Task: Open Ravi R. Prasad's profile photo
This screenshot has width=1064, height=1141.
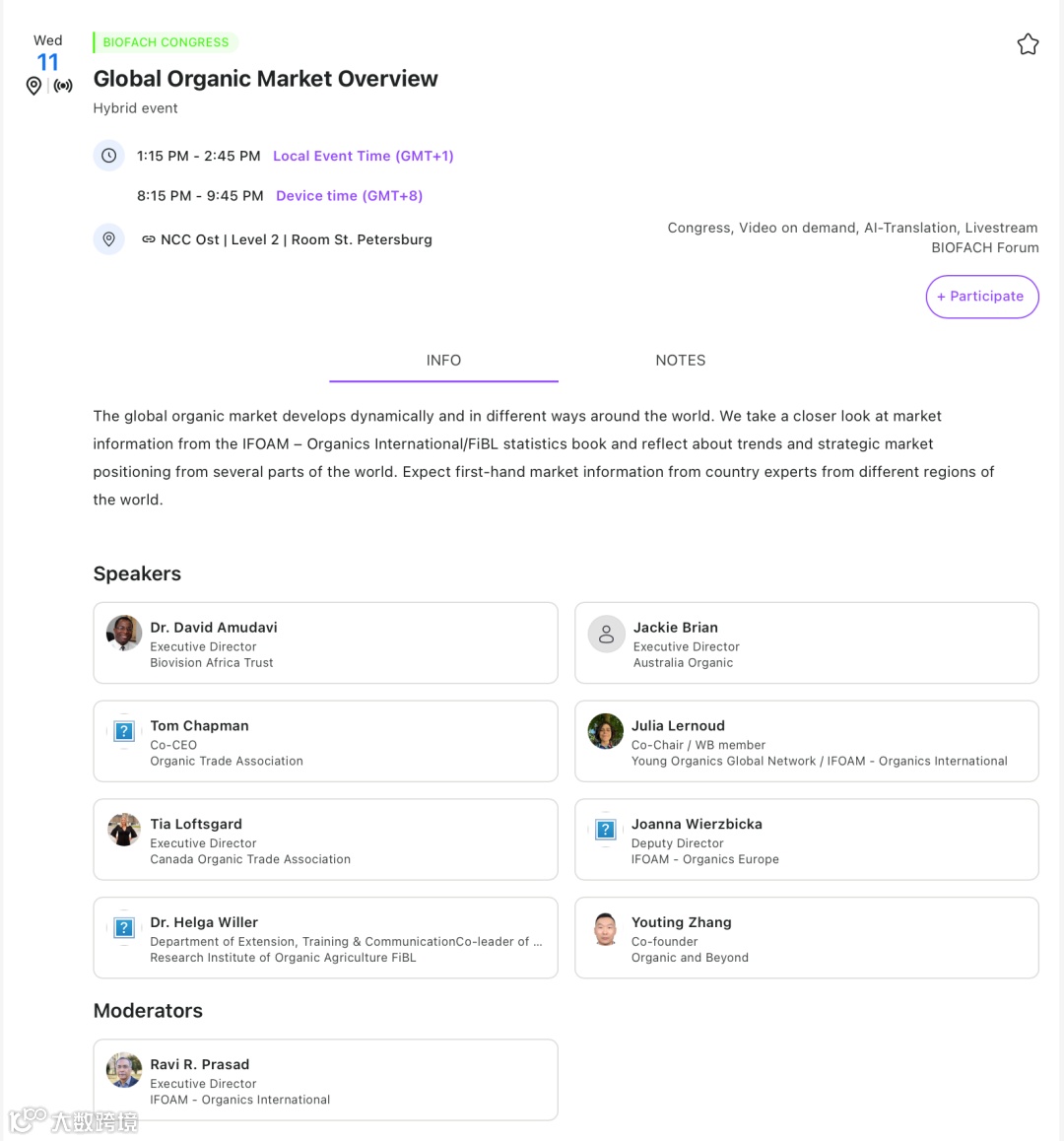Action: click(124, 1070)
